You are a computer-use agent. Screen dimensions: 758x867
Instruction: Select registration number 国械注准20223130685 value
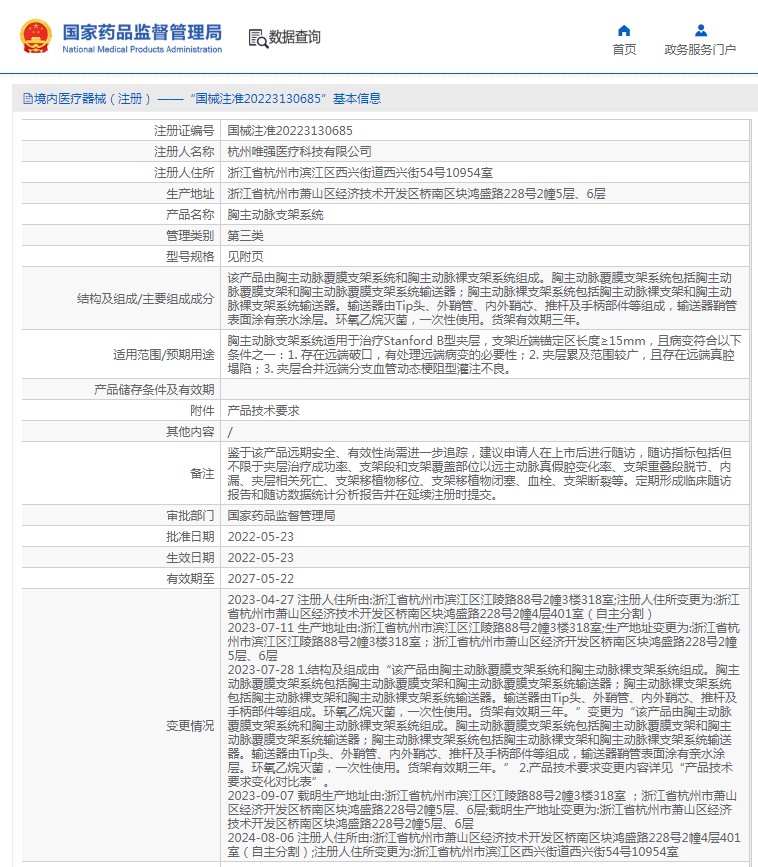click(x=290, y=131)
